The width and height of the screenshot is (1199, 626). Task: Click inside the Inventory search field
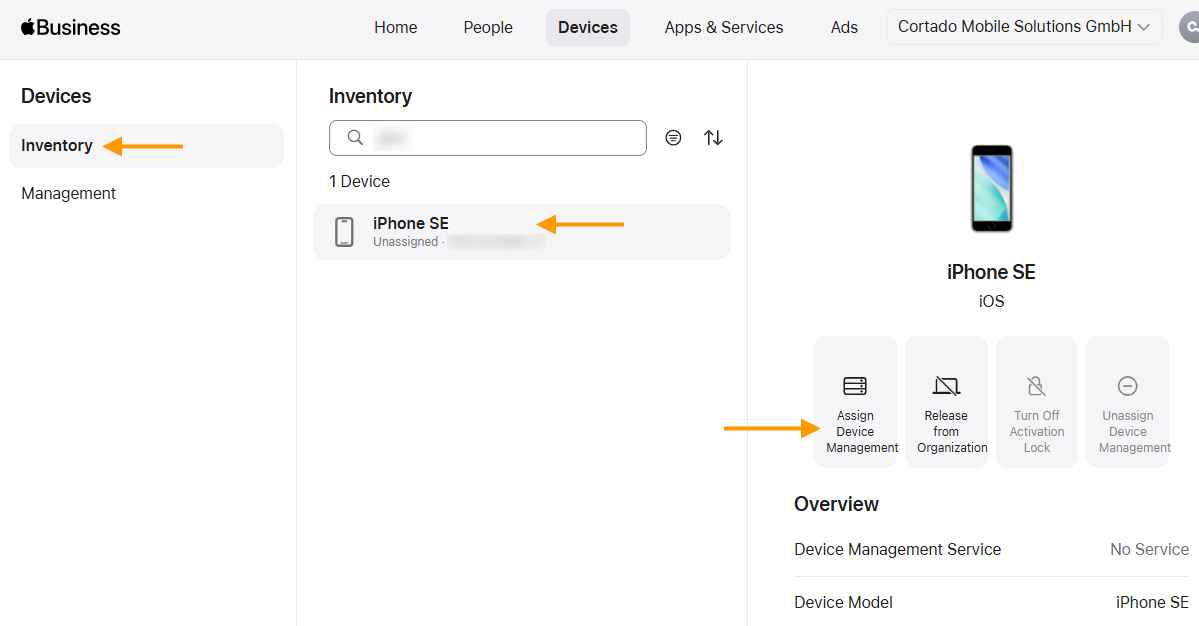coord(487,137)
